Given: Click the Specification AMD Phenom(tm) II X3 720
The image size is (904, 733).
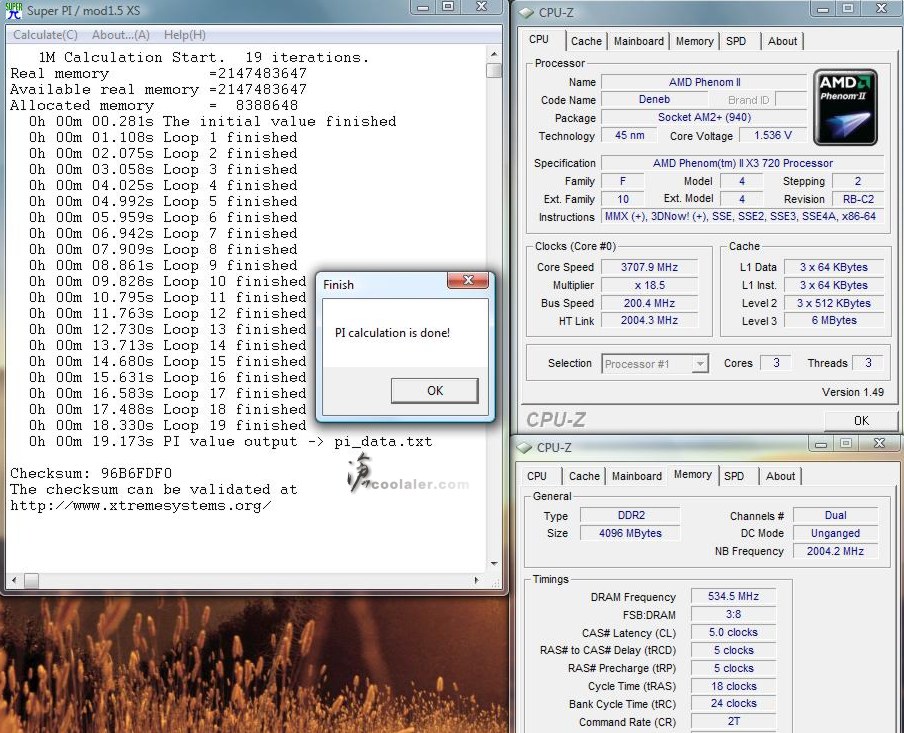Looking at the screenshot, I should (743, 163).
